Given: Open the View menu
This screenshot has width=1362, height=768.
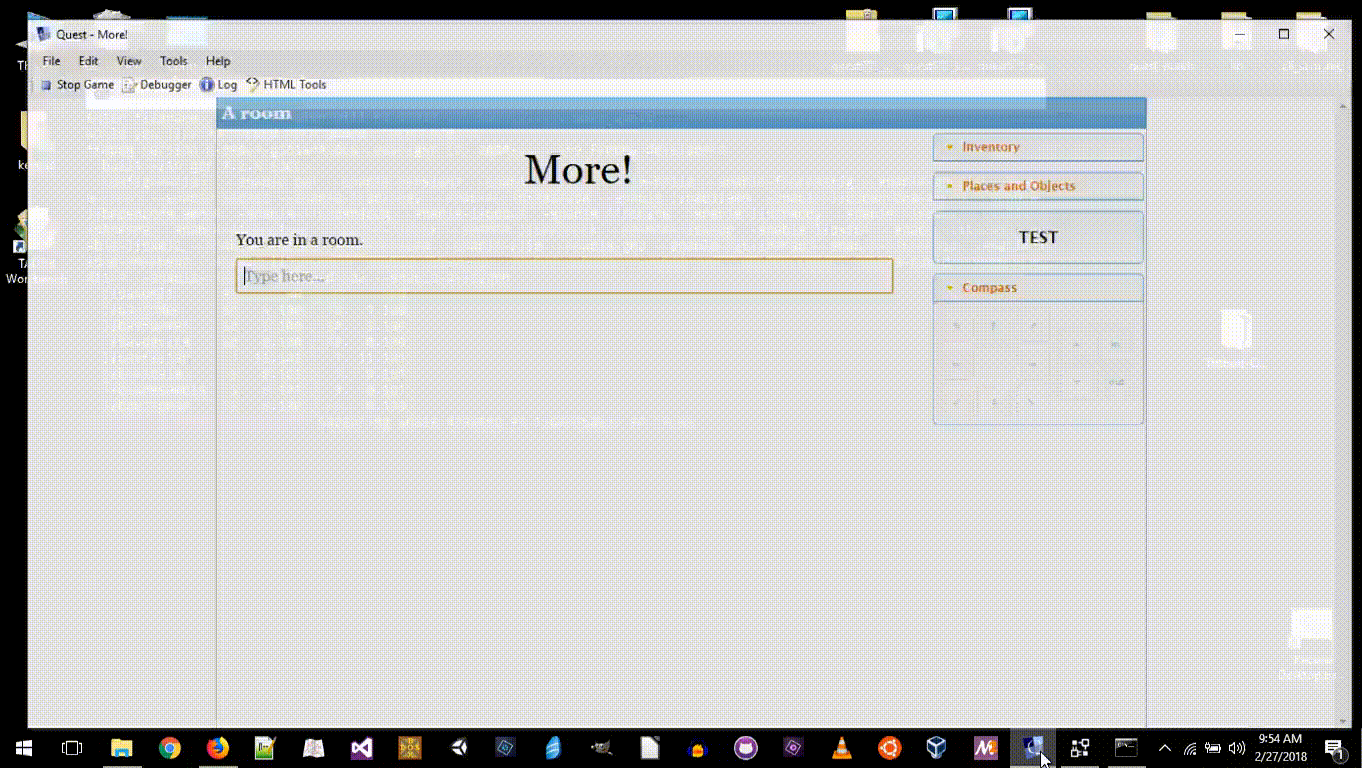Looking at the screenshot, I should tap(129, 61).
